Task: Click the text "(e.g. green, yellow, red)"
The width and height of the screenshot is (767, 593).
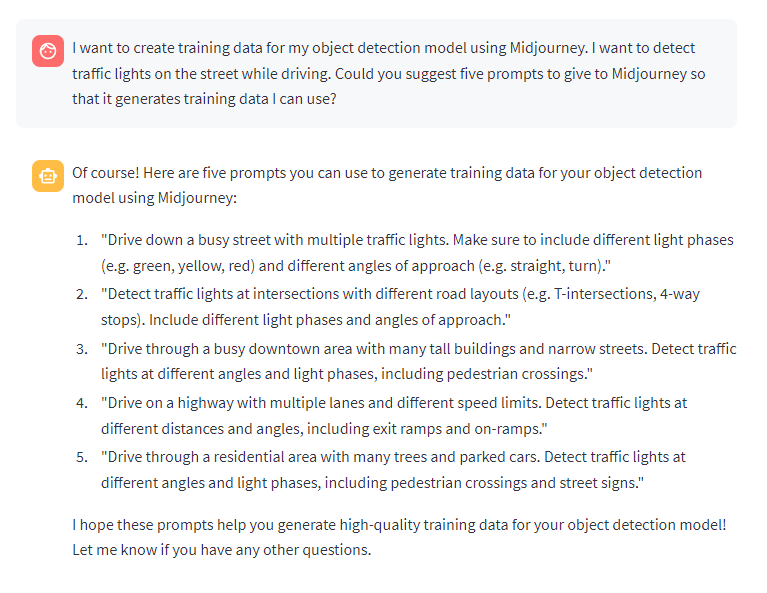Action: (178, 266)
